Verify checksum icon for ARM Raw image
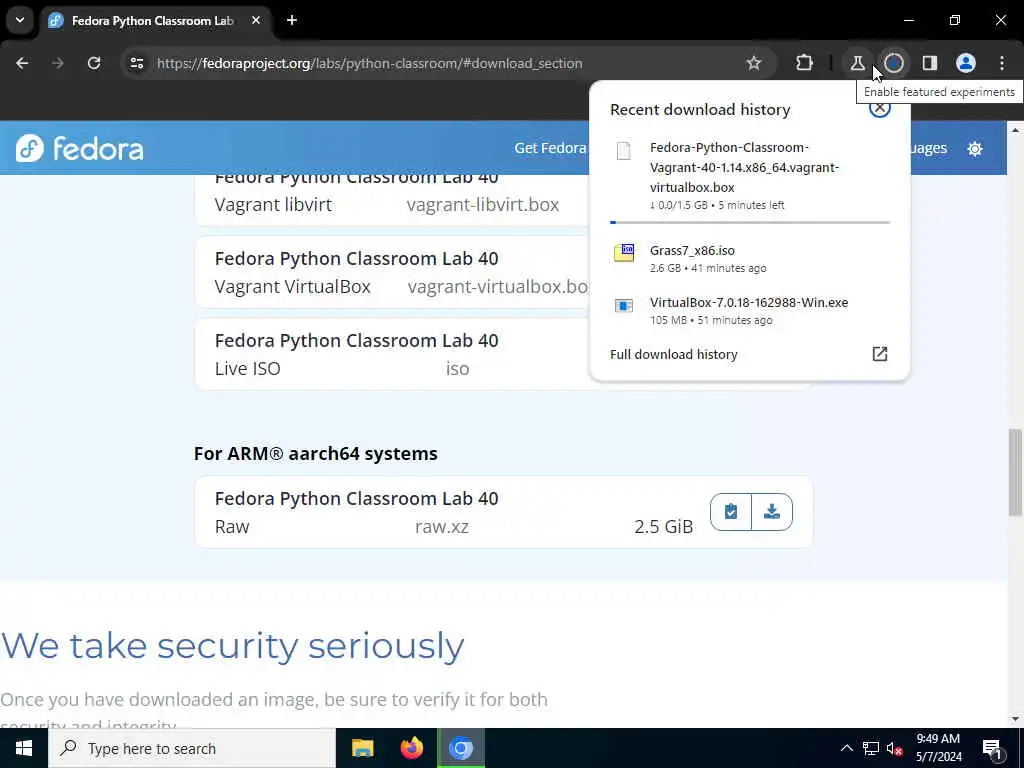The width and height of the screenshot is (1024, 768). (731, 511)
